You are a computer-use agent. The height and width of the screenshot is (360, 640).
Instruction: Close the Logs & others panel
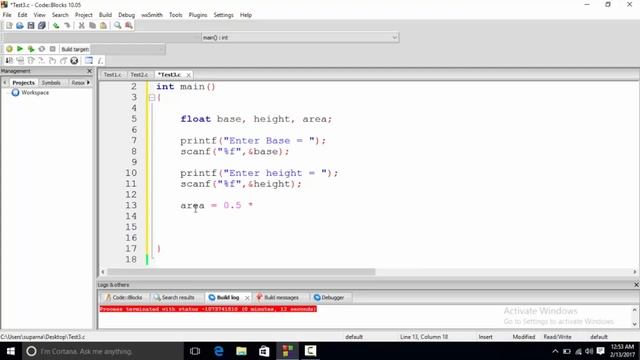pyautogui.click(x=636, y=284)
